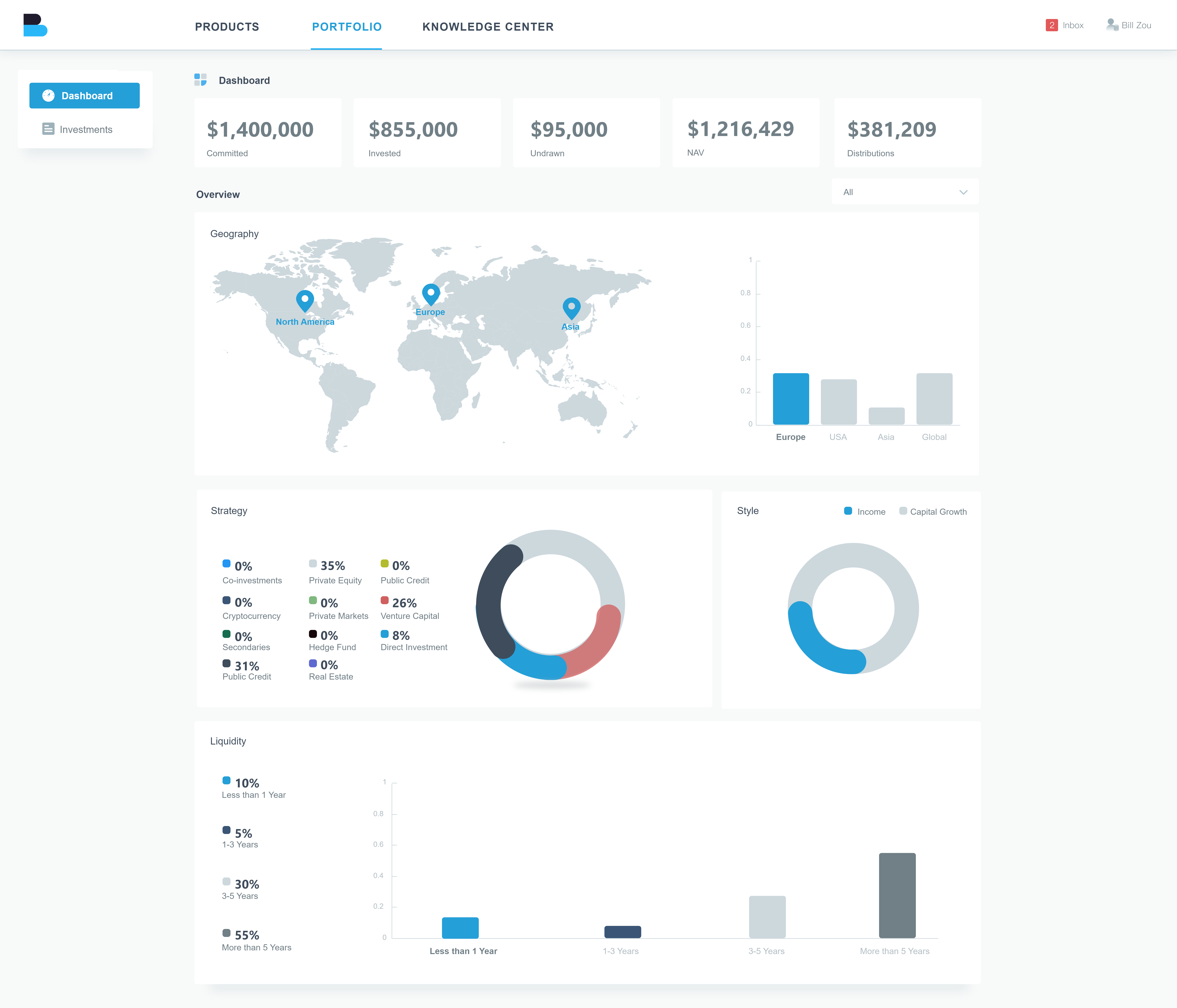Click the $1,400,000 Committed card
1177x1008 pixels.
pos(268,133)
